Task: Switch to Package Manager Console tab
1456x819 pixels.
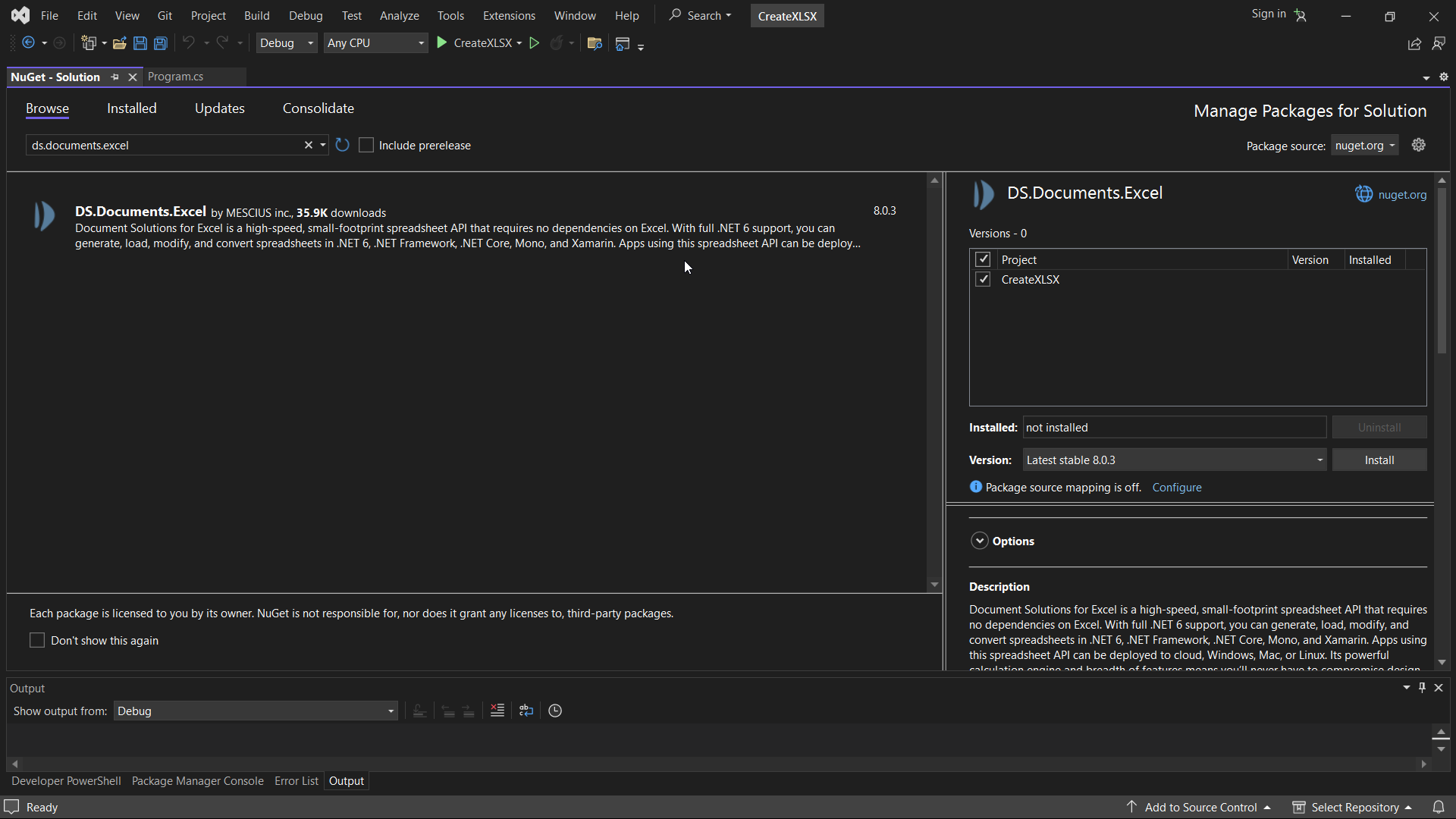Action: [198, 781]
